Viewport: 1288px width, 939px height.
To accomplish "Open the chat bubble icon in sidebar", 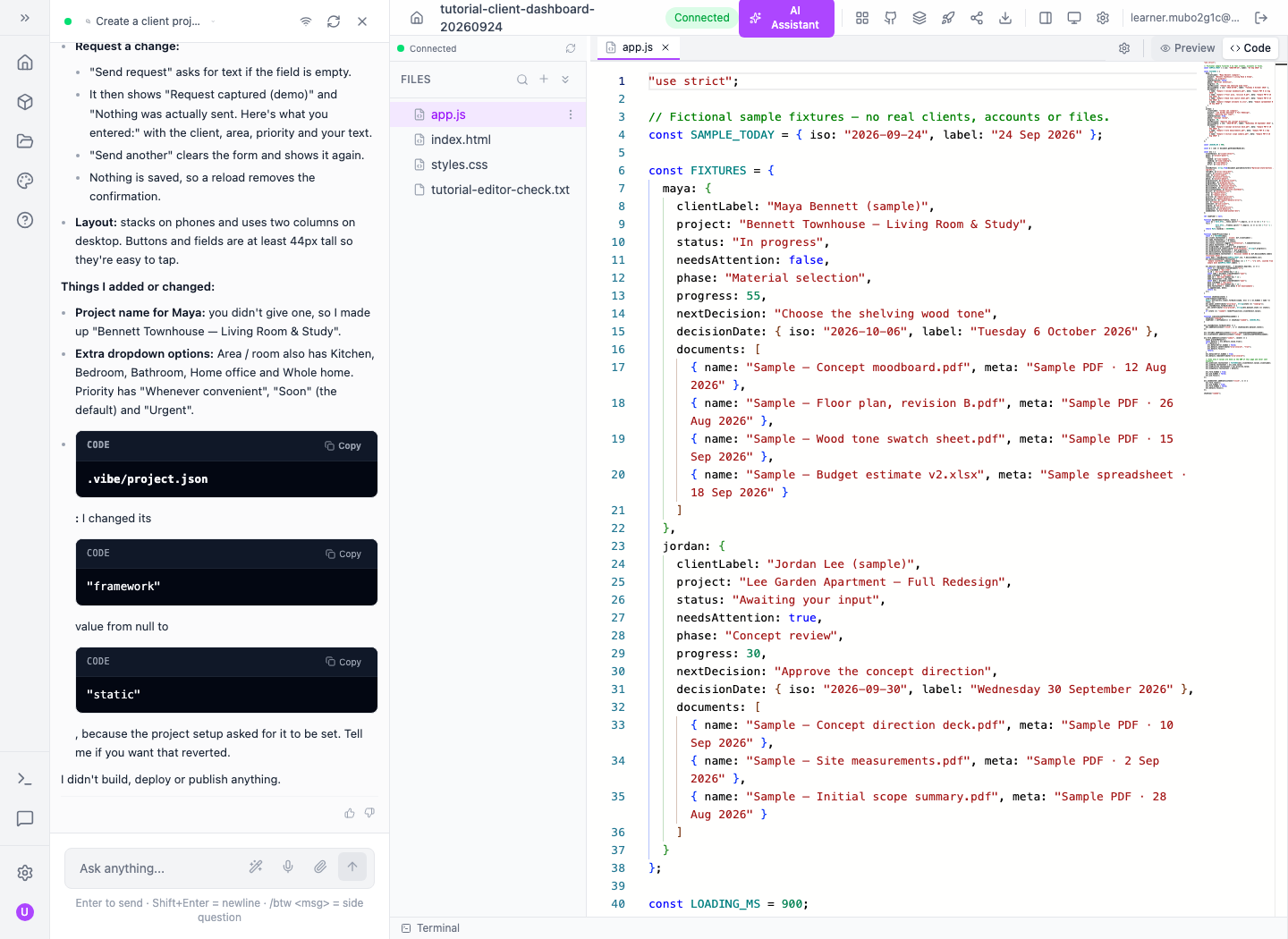I will pyautogui.click(x=25, y=818).
